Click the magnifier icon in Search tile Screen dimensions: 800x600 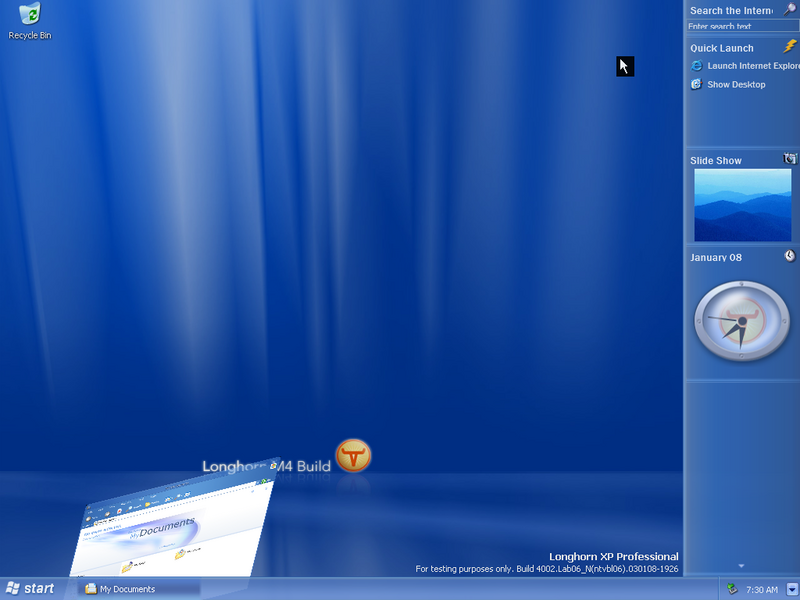790,10
